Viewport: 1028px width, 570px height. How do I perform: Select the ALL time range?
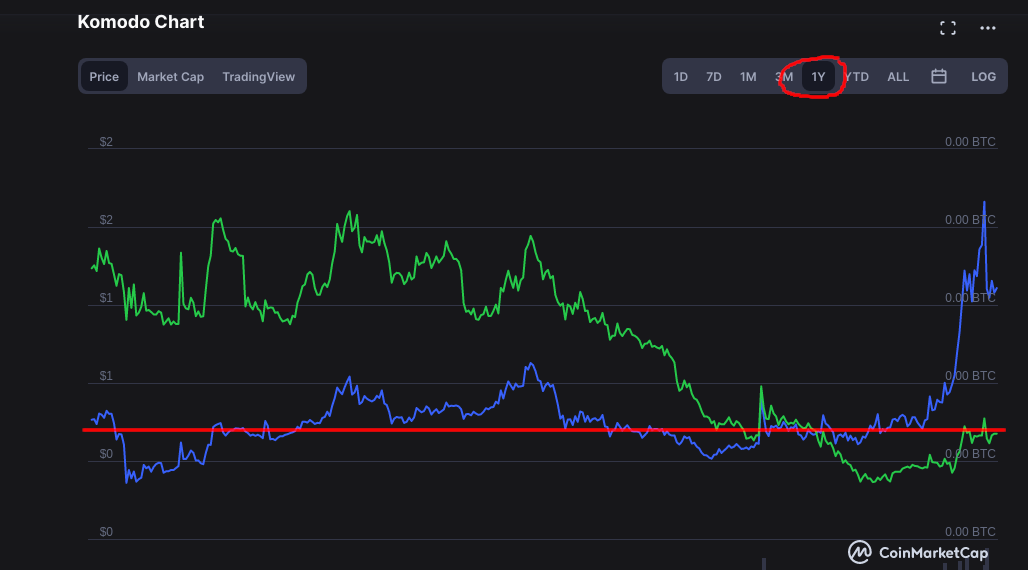[898, 77]
